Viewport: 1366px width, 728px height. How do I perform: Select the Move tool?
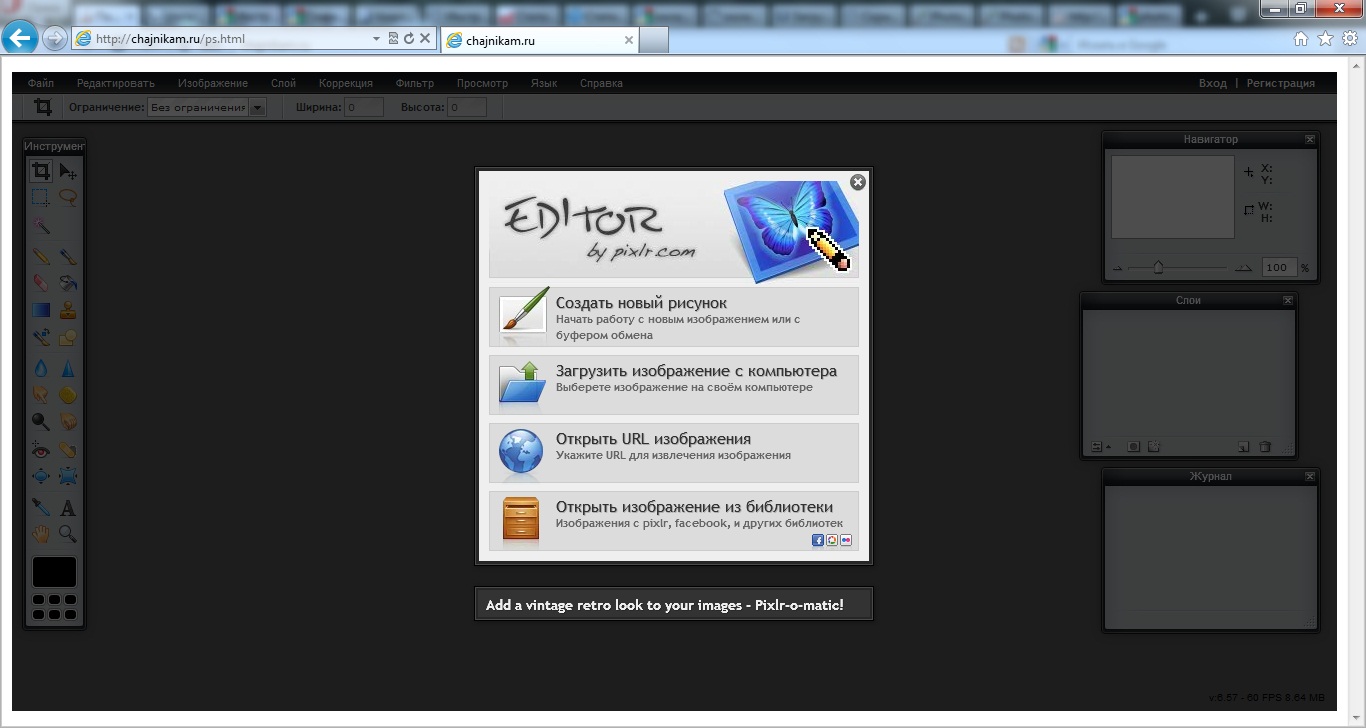tap(68, 171)
